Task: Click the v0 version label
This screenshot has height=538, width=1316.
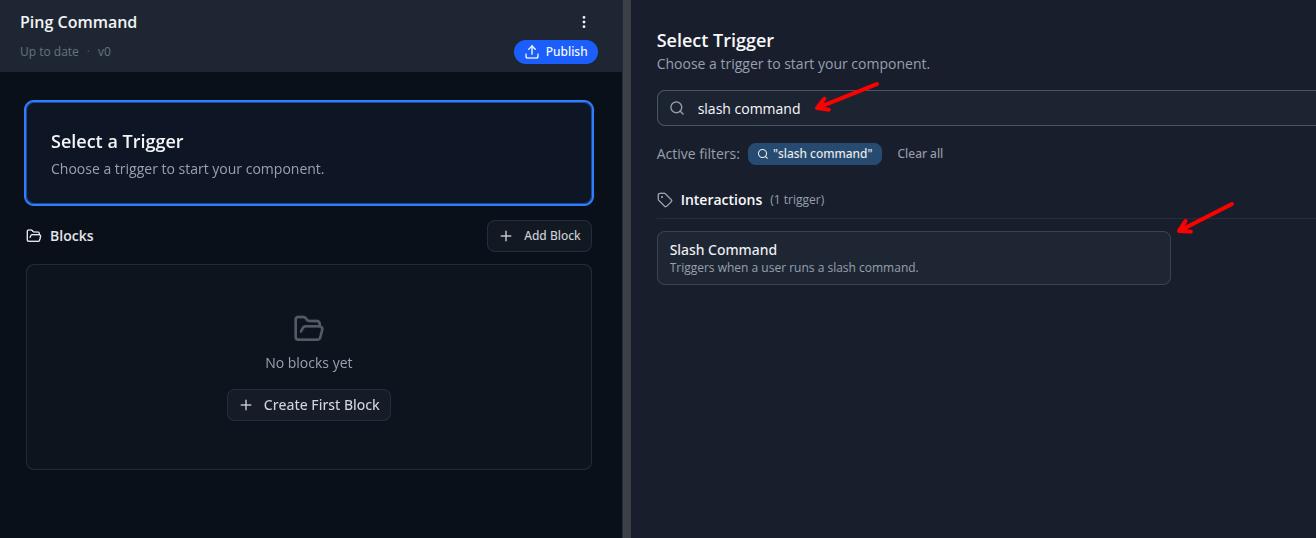Action: (104, 51)
